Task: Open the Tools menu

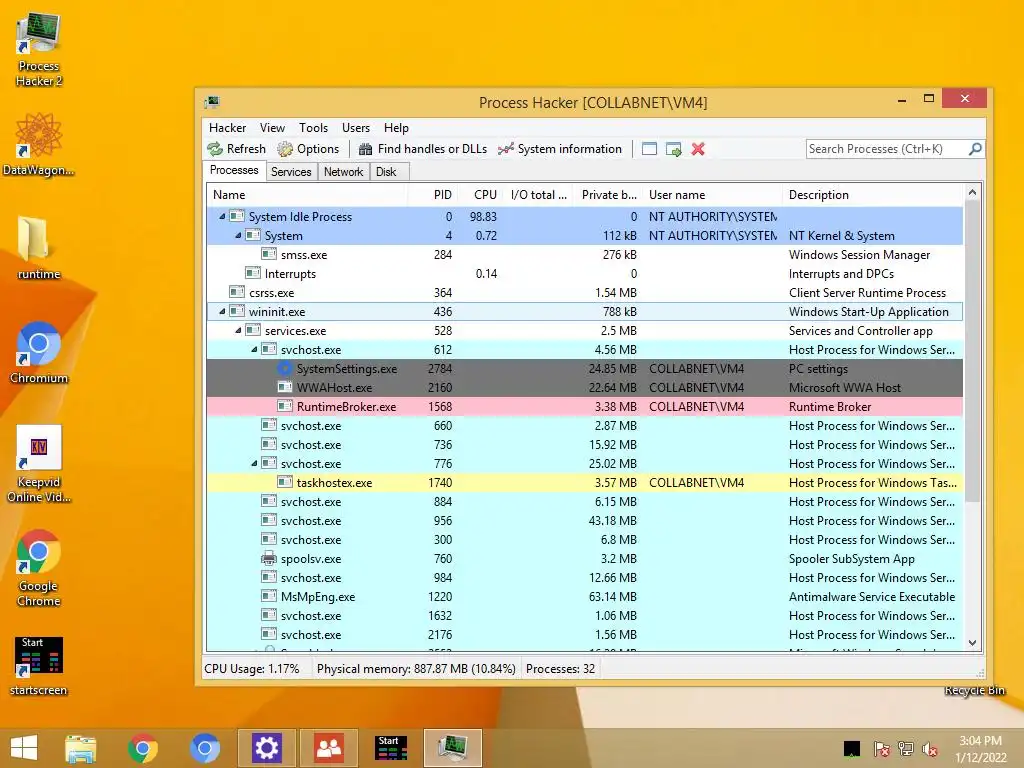Action: tap(313, 128)
